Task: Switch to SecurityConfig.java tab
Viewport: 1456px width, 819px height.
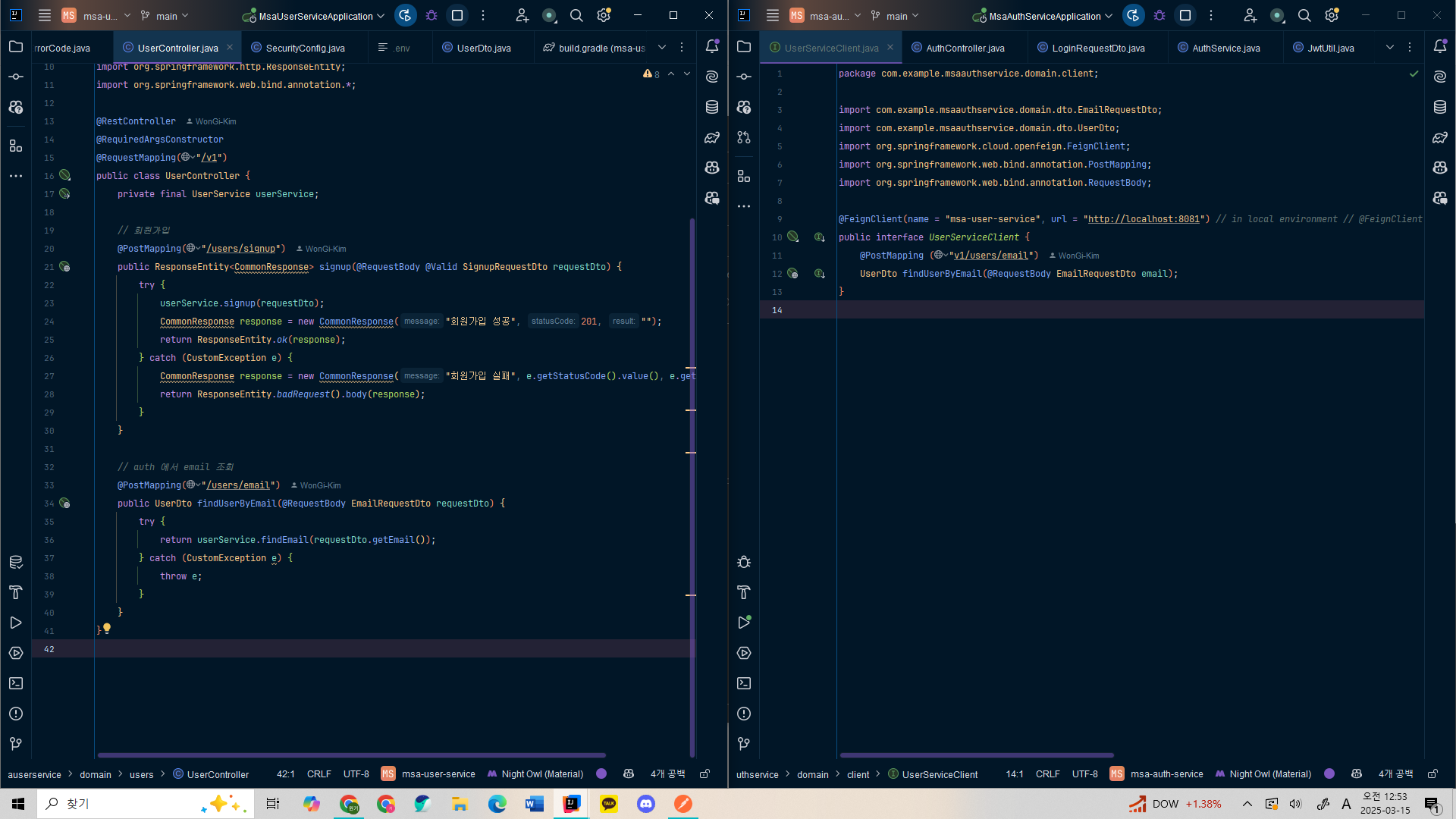Action: click(x=304, y=48)
